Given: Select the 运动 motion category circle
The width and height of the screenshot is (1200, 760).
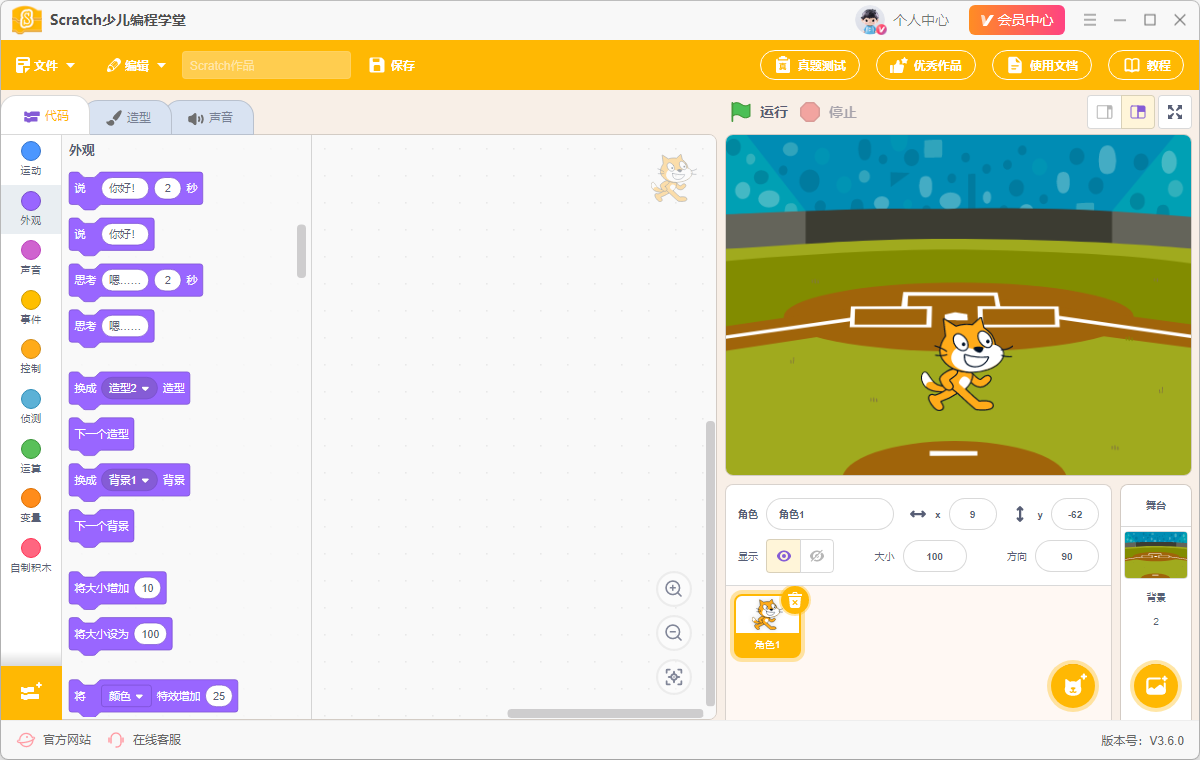Looking at the screenshot, I should point(31,151).
